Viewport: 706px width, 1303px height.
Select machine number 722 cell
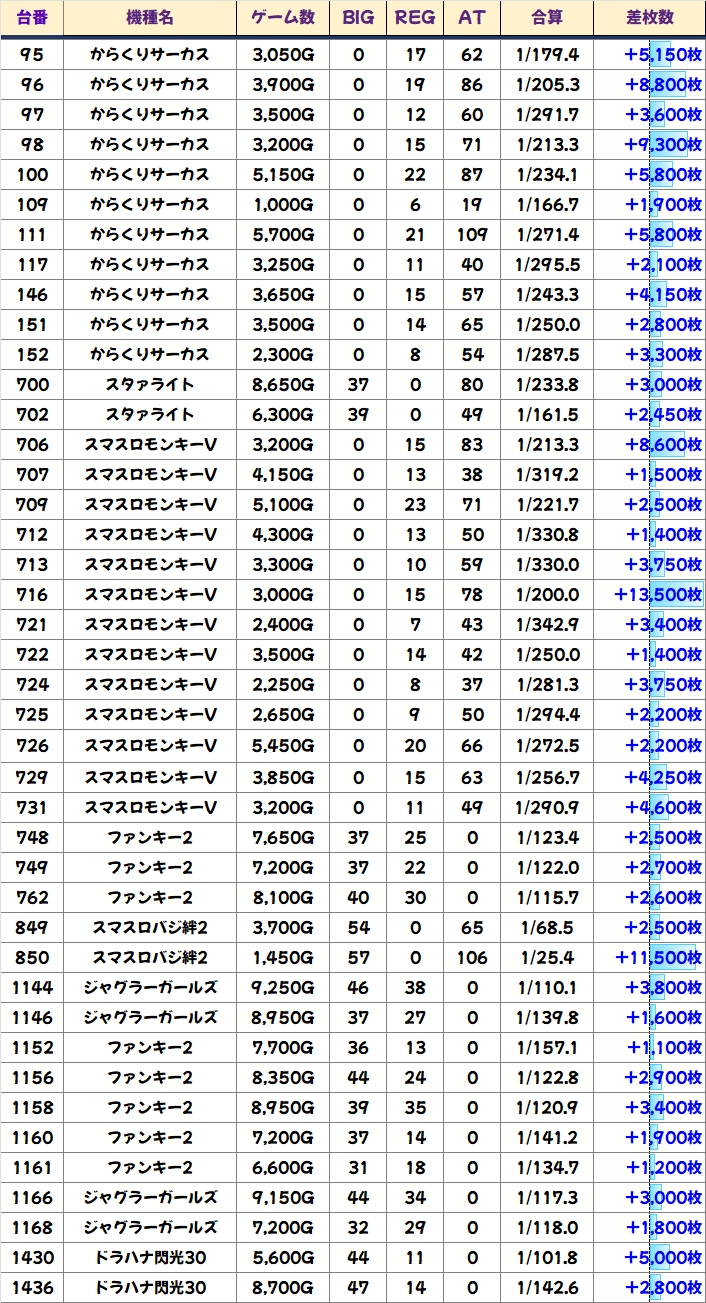tap(32, 654)
